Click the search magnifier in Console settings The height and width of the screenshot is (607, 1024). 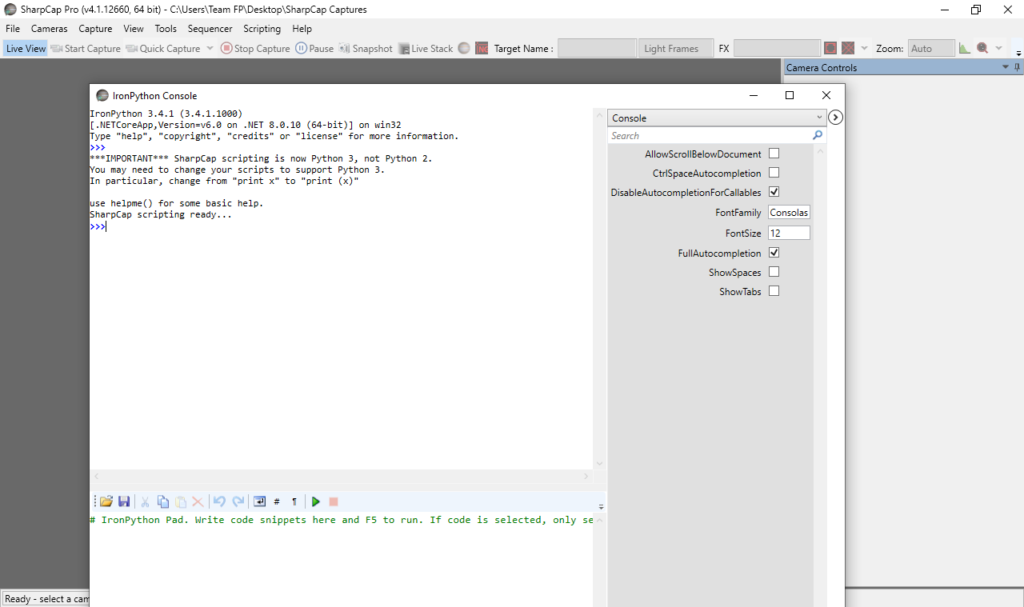[x=817, y=135]
